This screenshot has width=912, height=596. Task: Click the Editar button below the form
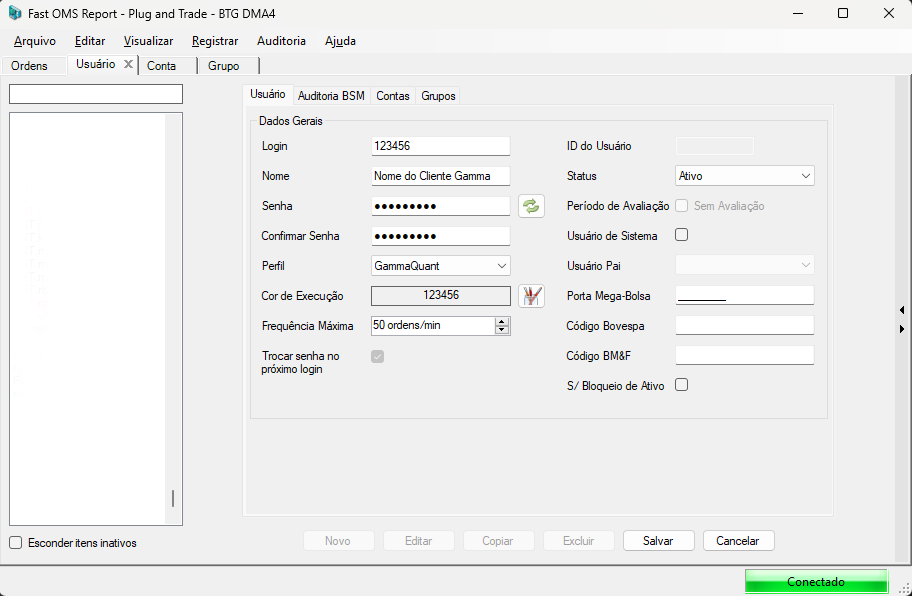(x=418, y=541)
